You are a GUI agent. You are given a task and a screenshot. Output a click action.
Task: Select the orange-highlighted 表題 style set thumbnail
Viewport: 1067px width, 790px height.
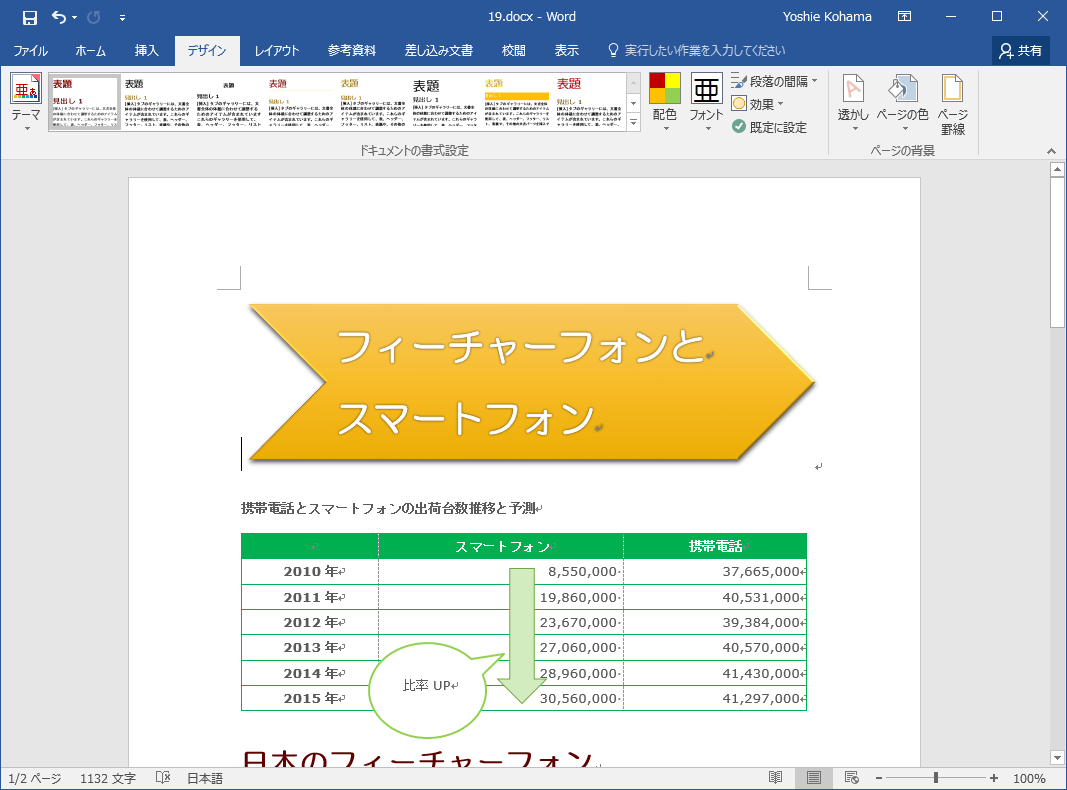coord(517,102)
